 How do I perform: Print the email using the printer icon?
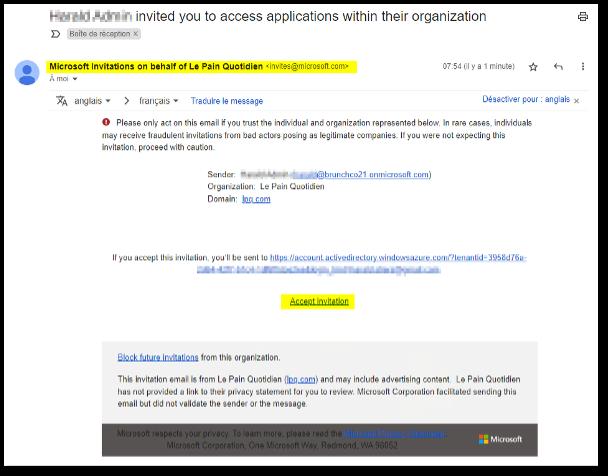(x=582, y=17)
